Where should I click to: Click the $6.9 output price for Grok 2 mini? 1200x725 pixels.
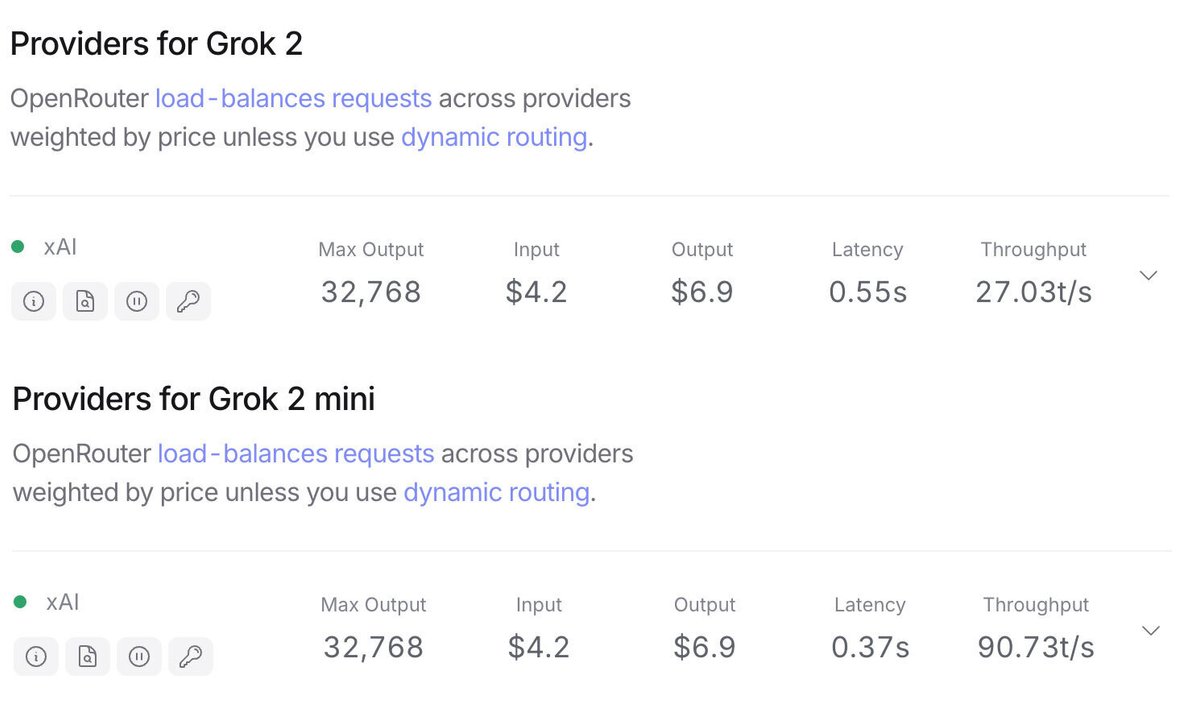(x=704, y=647)
